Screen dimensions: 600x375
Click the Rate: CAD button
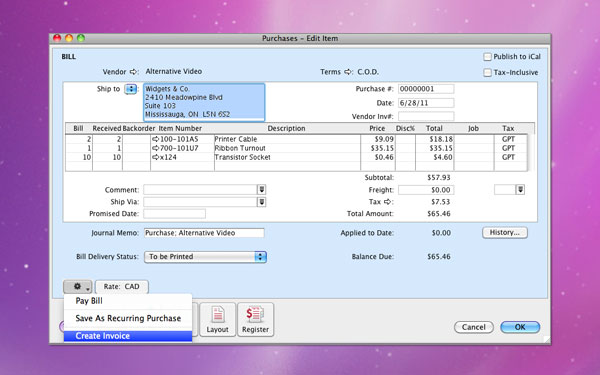(122, 287)
